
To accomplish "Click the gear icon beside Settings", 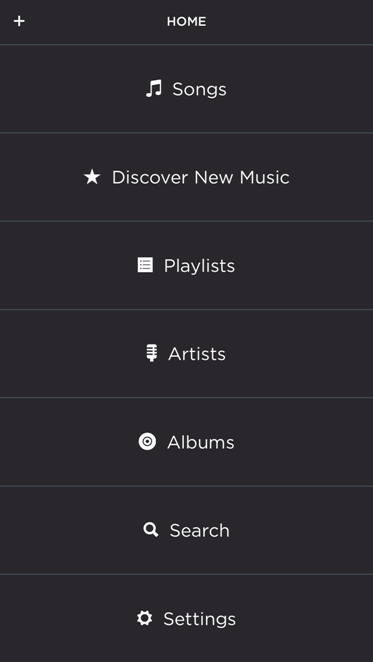I will click(144, 618).
